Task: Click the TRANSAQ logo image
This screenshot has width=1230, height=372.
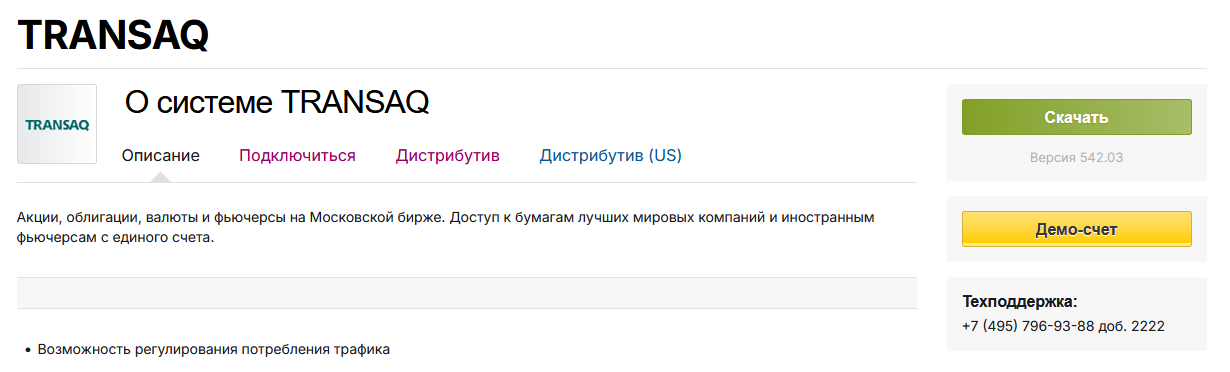Action: [x=57, y=124]
